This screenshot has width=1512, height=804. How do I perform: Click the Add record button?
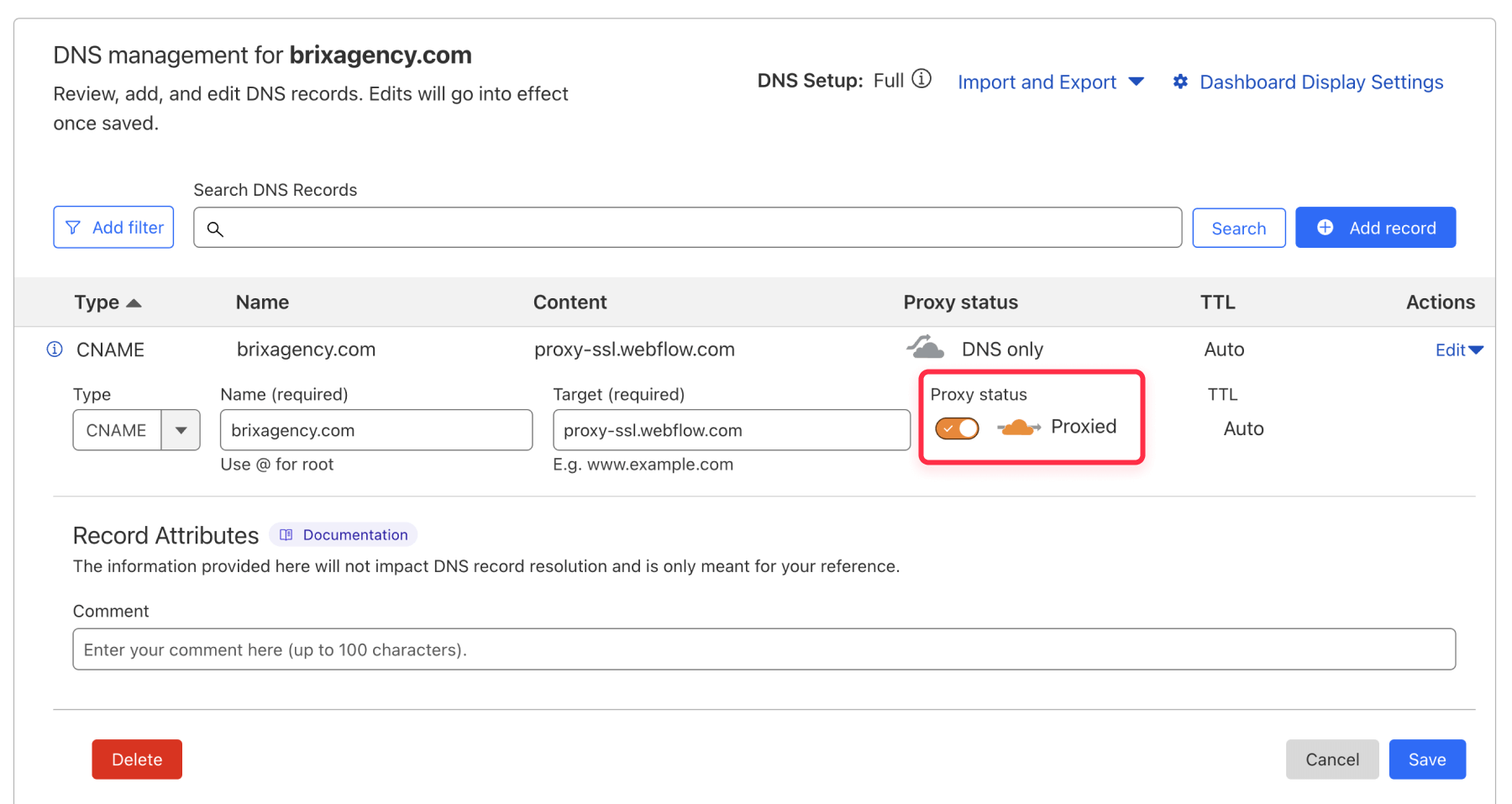[x=1375, y=227]
